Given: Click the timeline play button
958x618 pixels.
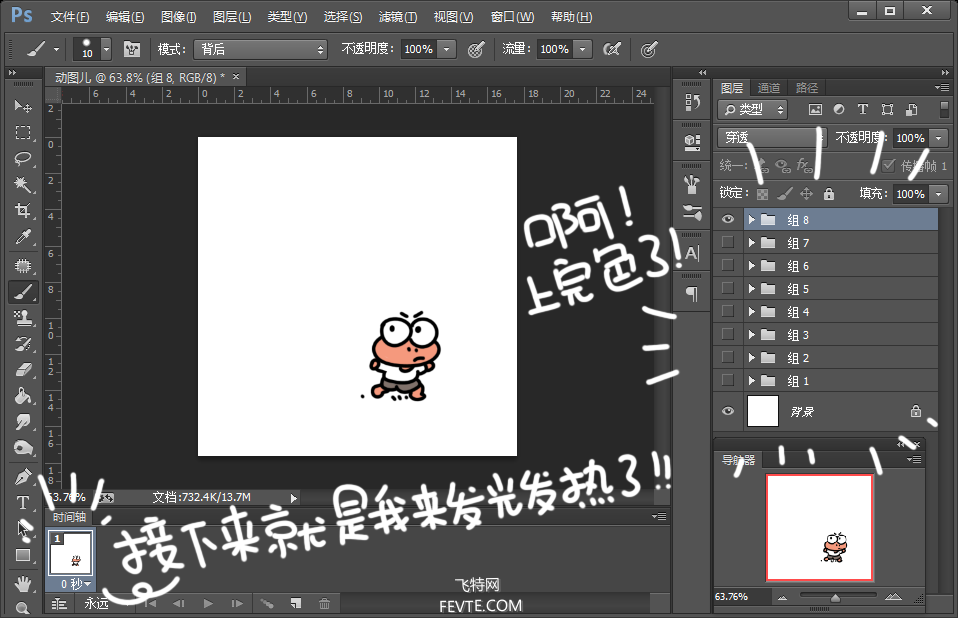Looking at the screenshot, I should click(208, 603).
